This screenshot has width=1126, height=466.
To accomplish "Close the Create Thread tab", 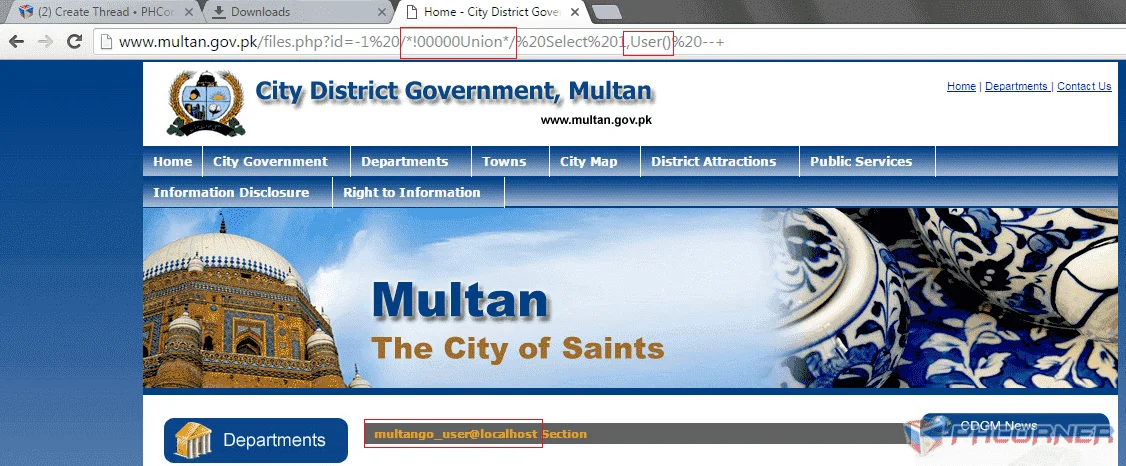I will (189, 11).
